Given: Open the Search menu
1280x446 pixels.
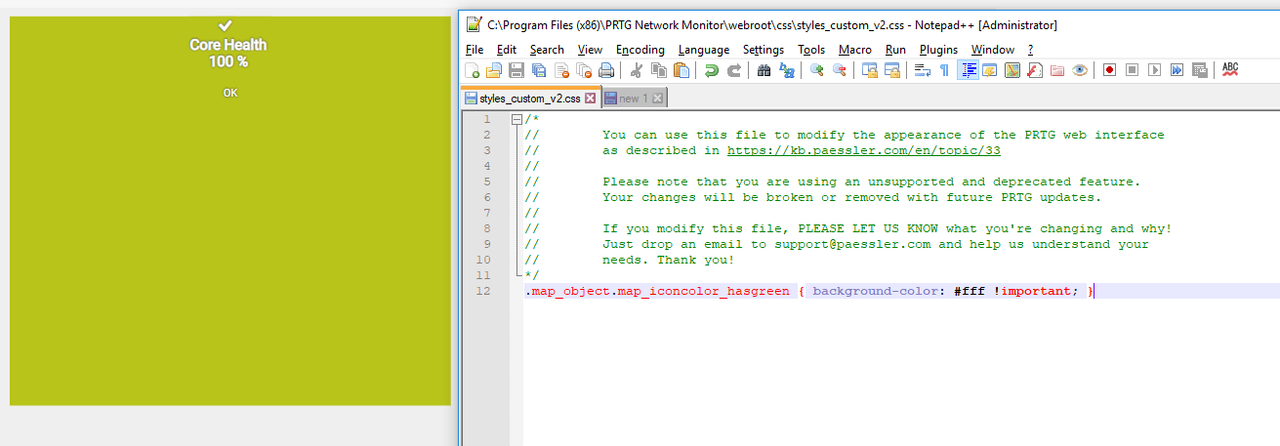Looking at the screenshot, I should [x=547, y=49].
